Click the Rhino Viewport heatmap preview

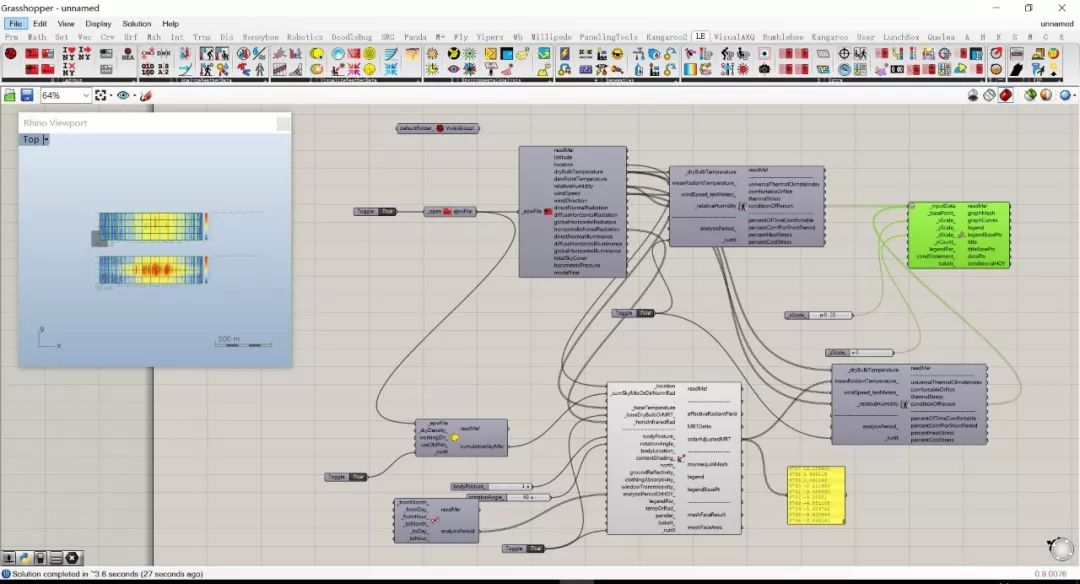tap(153, 248)
